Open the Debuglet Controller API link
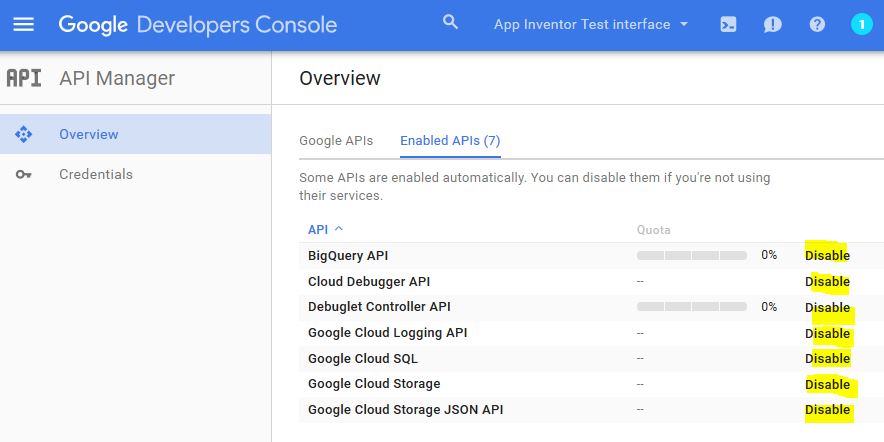The width and height of the screenshot is (884, 442). 379,307
